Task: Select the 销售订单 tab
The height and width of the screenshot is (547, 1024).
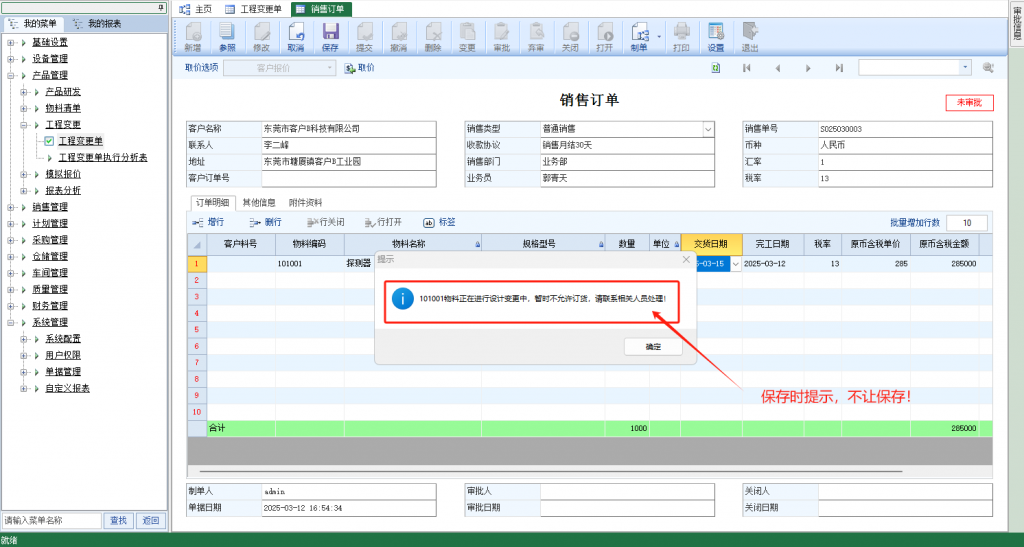Action: pyautogui.click(x=321, y=9)
